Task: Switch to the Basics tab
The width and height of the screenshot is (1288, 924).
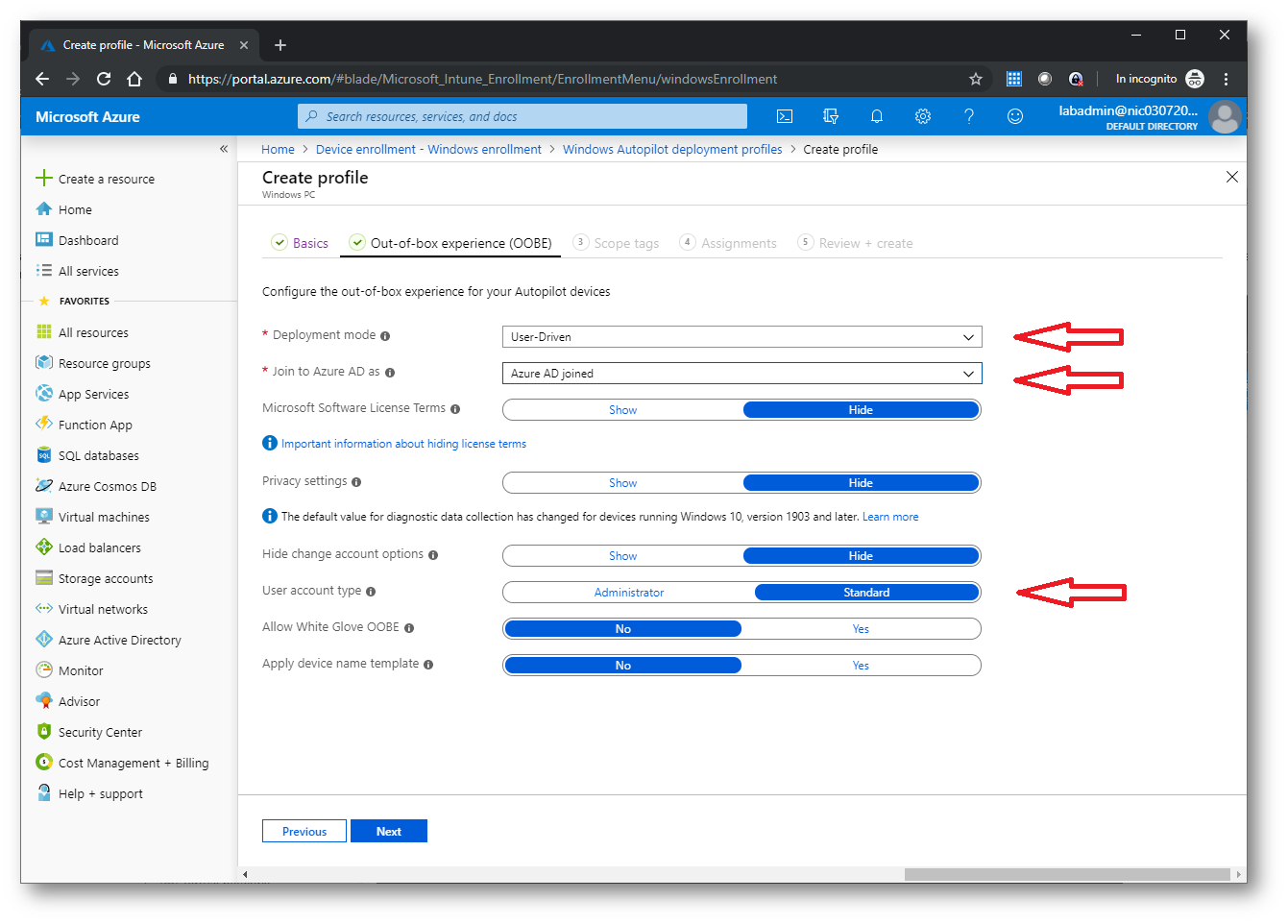Action: 301,243
